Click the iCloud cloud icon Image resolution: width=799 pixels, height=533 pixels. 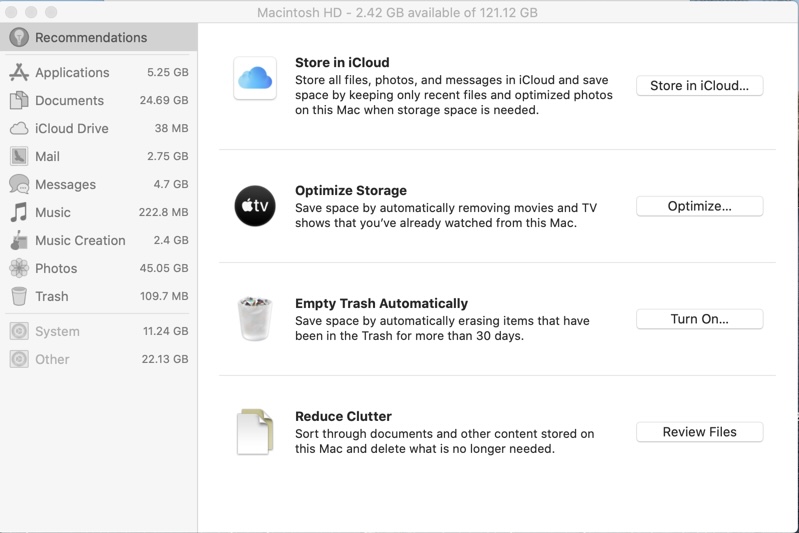click(255, 78)
